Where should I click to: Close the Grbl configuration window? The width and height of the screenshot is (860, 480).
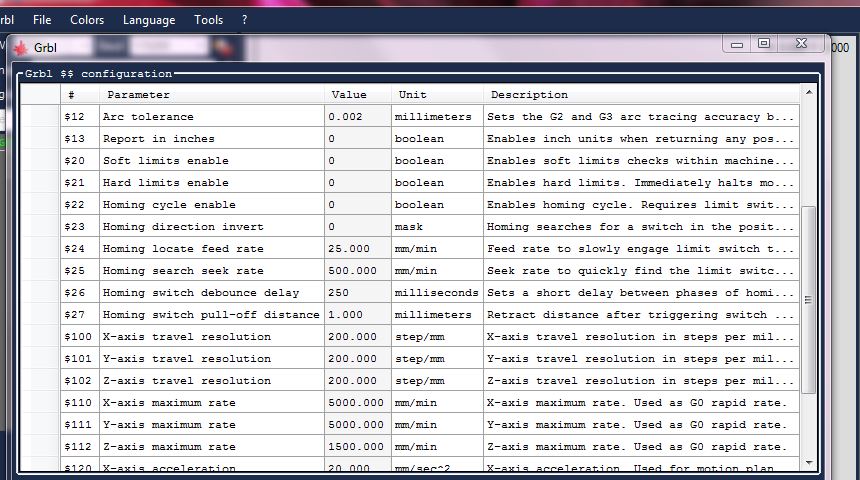pos(801,44)
